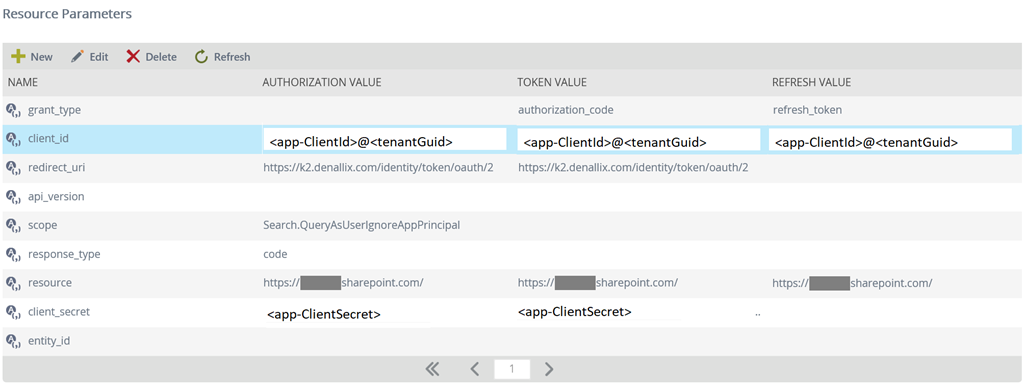Click the Edit button with pencil icon
Screen dimensions: 1024x392
[x=89, y=57]
